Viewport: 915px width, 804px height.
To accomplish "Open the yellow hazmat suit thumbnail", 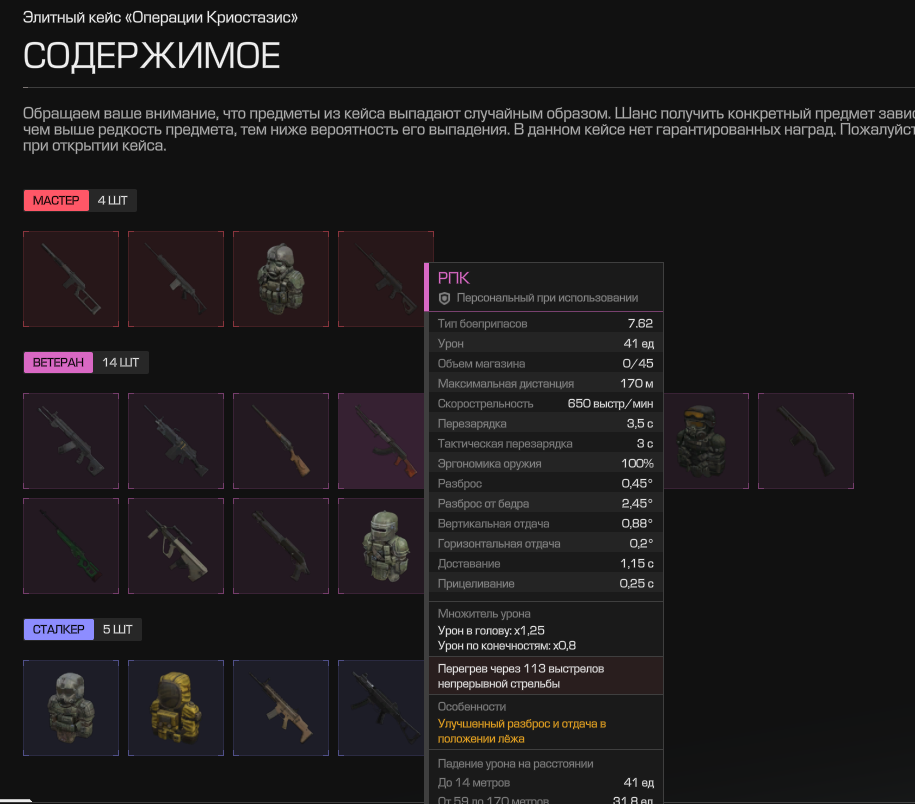I will [176, 708].
